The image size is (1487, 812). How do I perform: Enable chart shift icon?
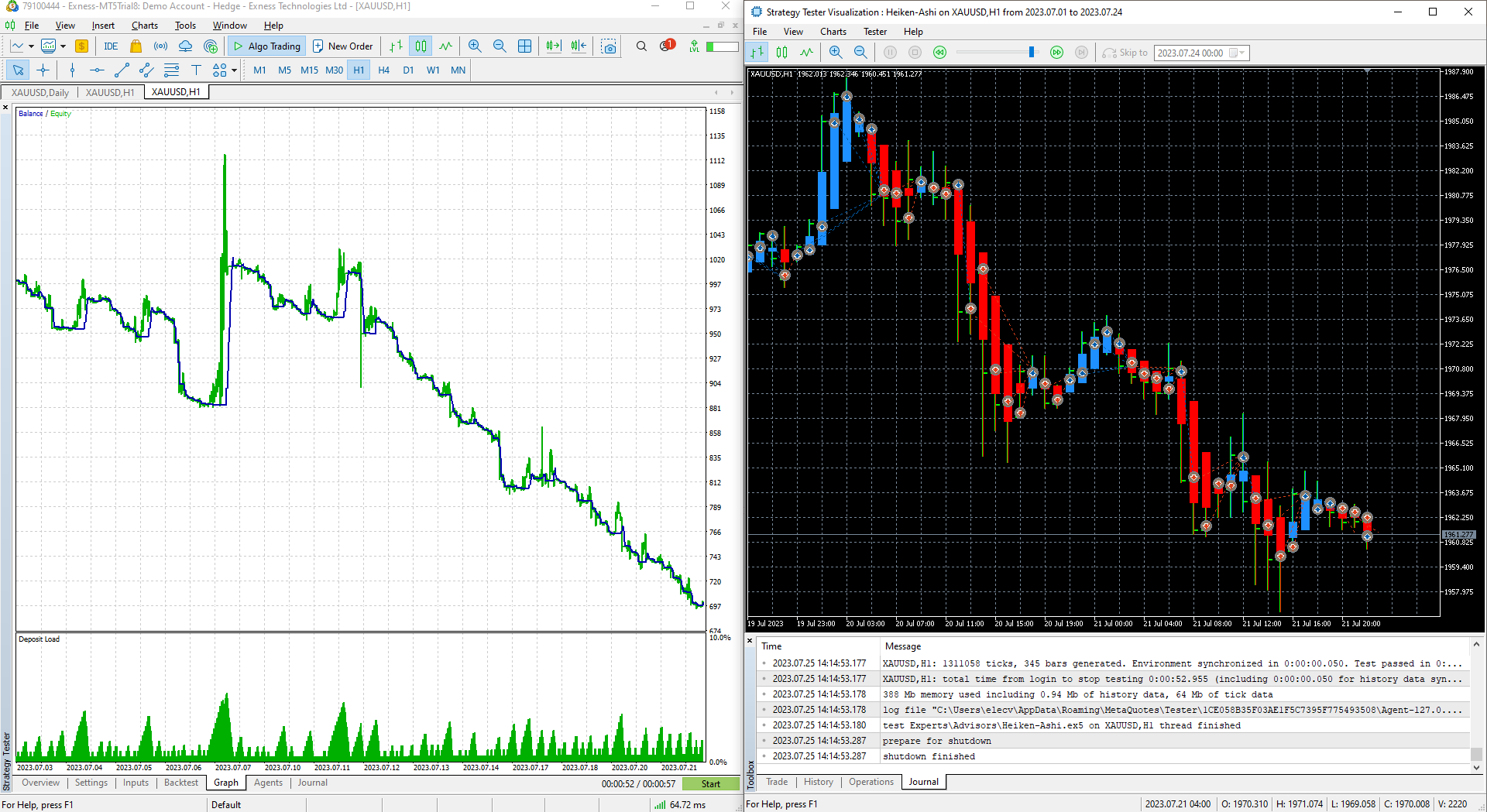coord(579,46)
